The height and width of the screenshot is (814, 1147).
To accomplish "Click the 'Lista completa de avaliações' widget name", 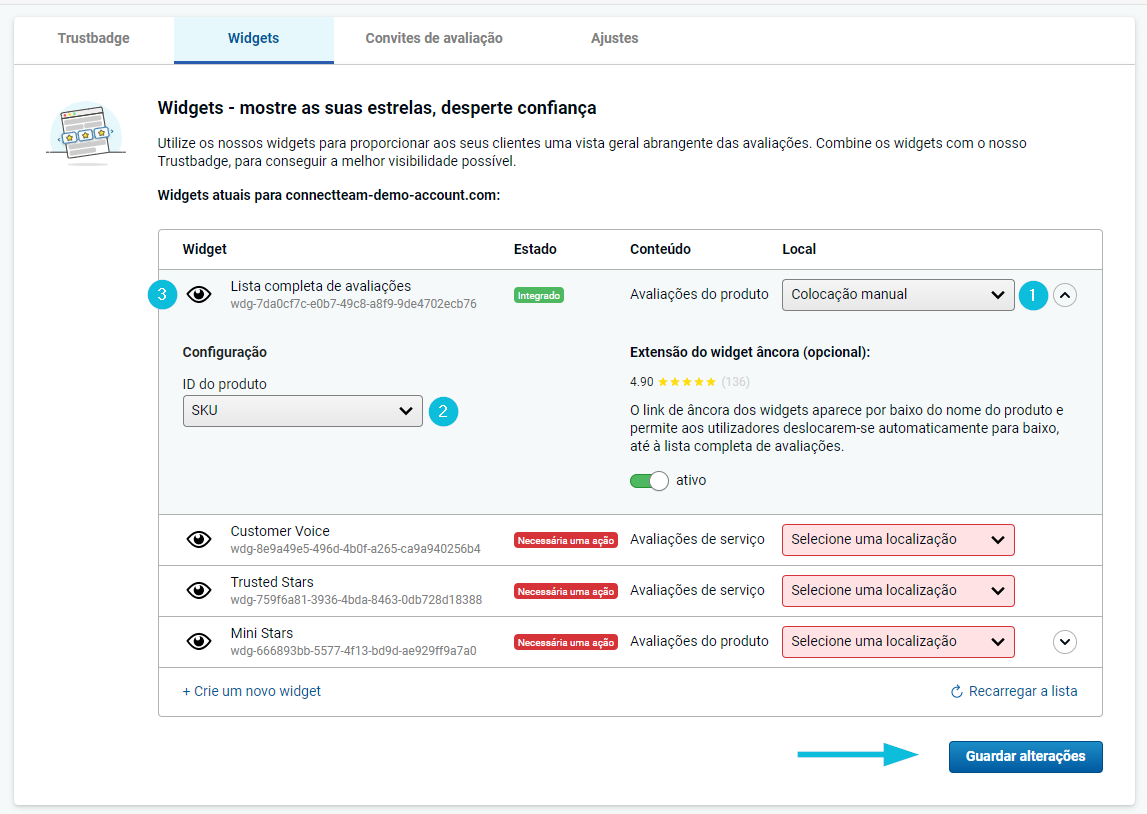I will coord(320,286).
